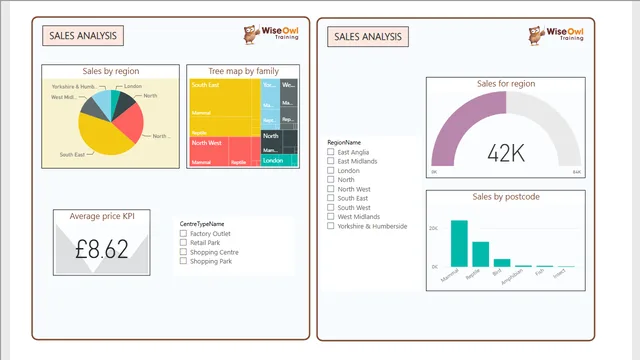Click the 'London' pie chart label
The width and height of the screenshot is (640, 360).
click(x=133, y=86)
